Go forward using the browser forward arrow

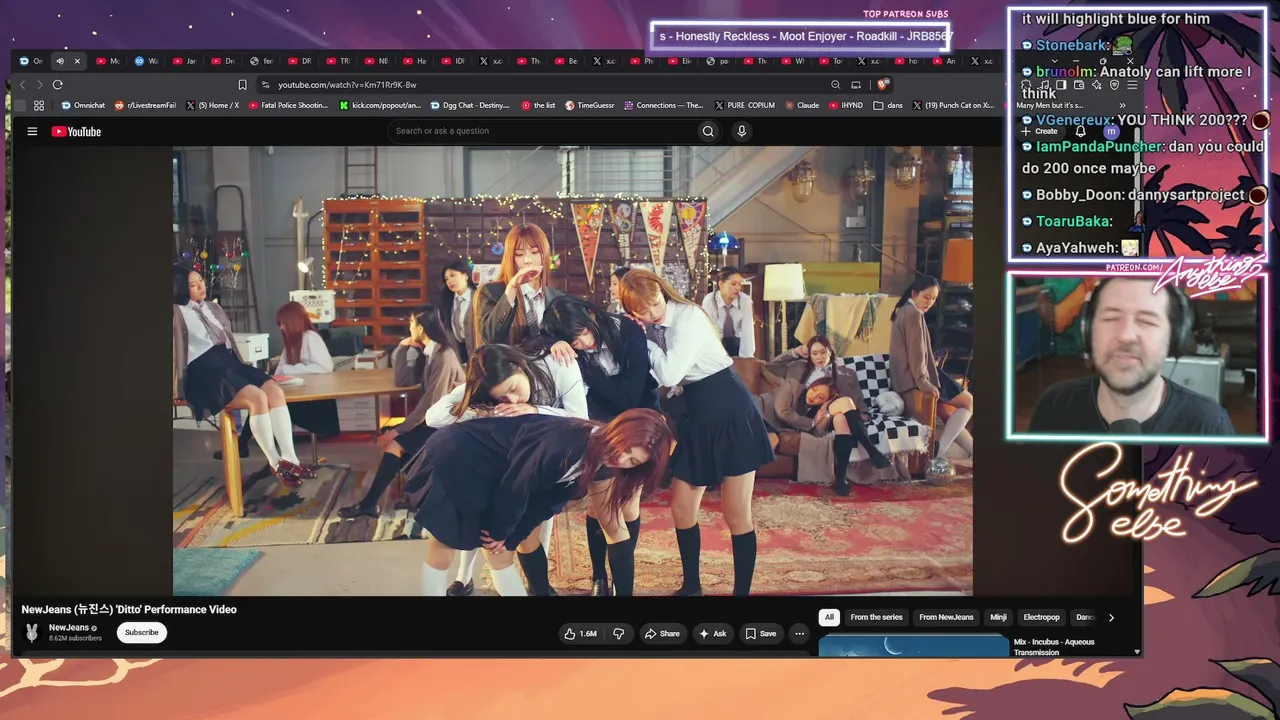[39, 85]
